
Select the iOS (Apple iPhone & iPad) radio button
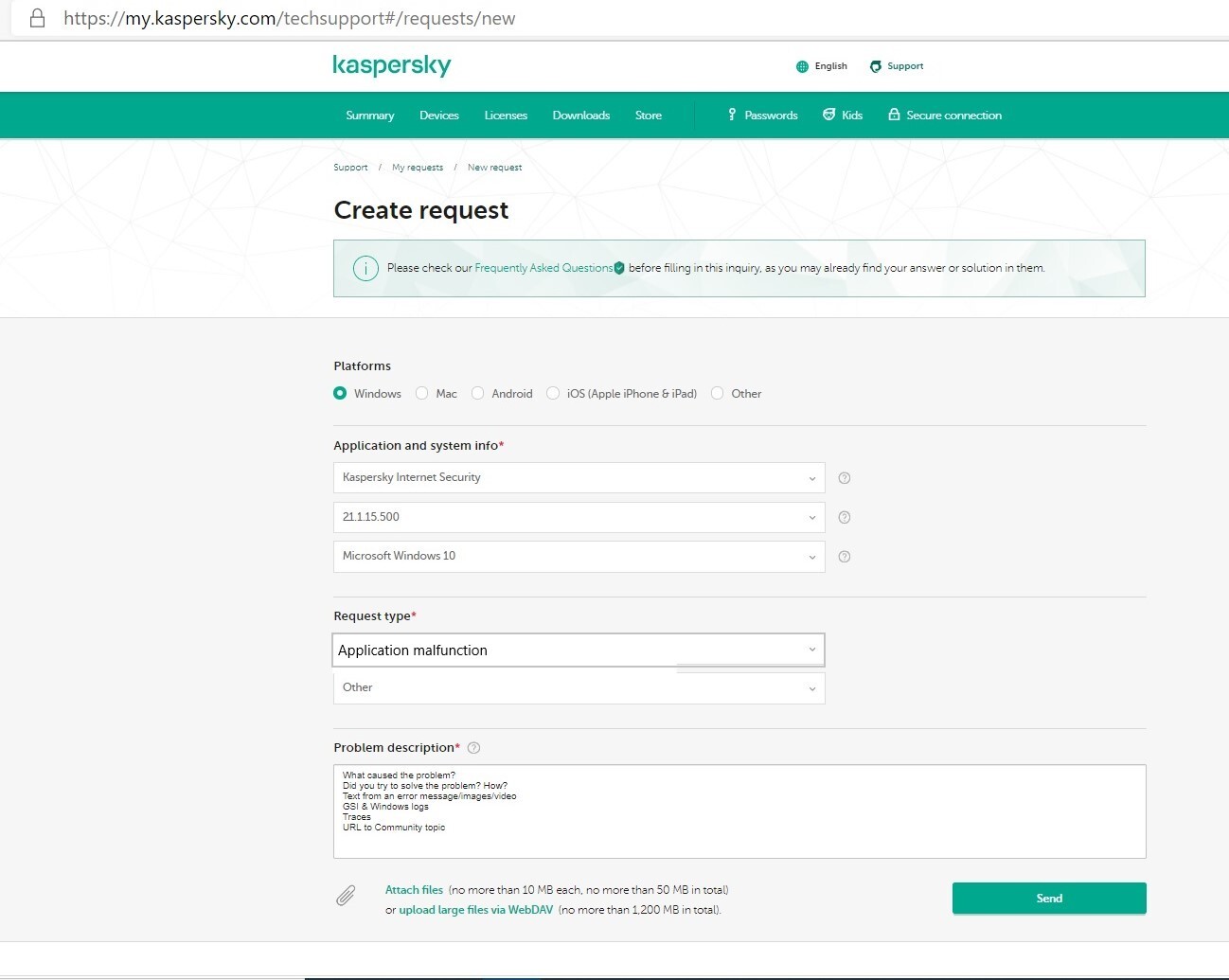click(553, 393)
